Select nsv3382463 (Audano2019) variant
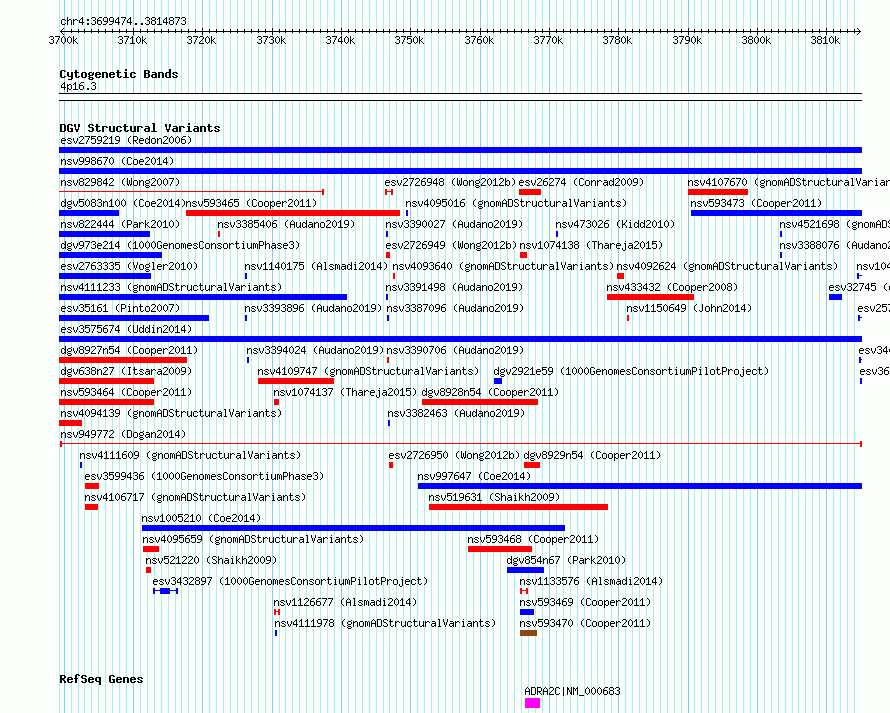This screenshot has width=890, height=713. tap(456, 413)
